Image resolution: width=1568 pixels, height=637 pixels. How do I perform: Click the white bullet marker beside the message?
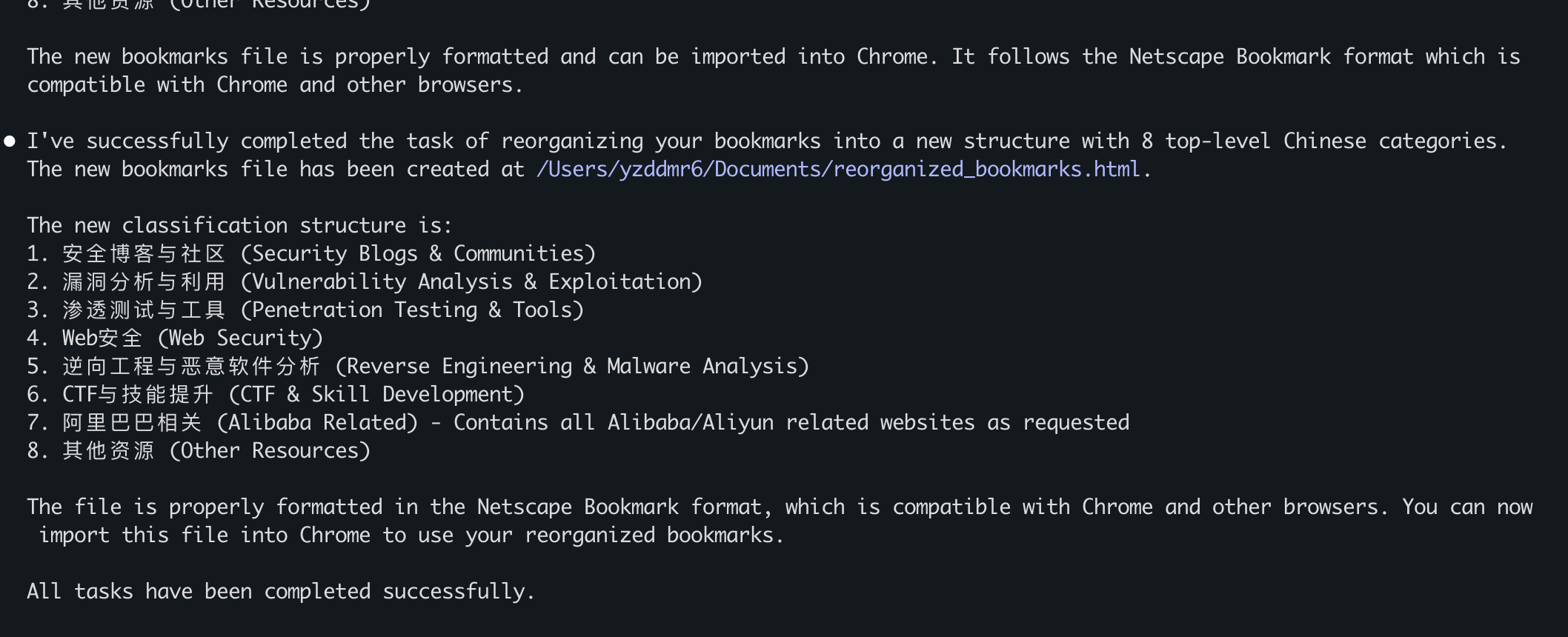pos(10,141)
